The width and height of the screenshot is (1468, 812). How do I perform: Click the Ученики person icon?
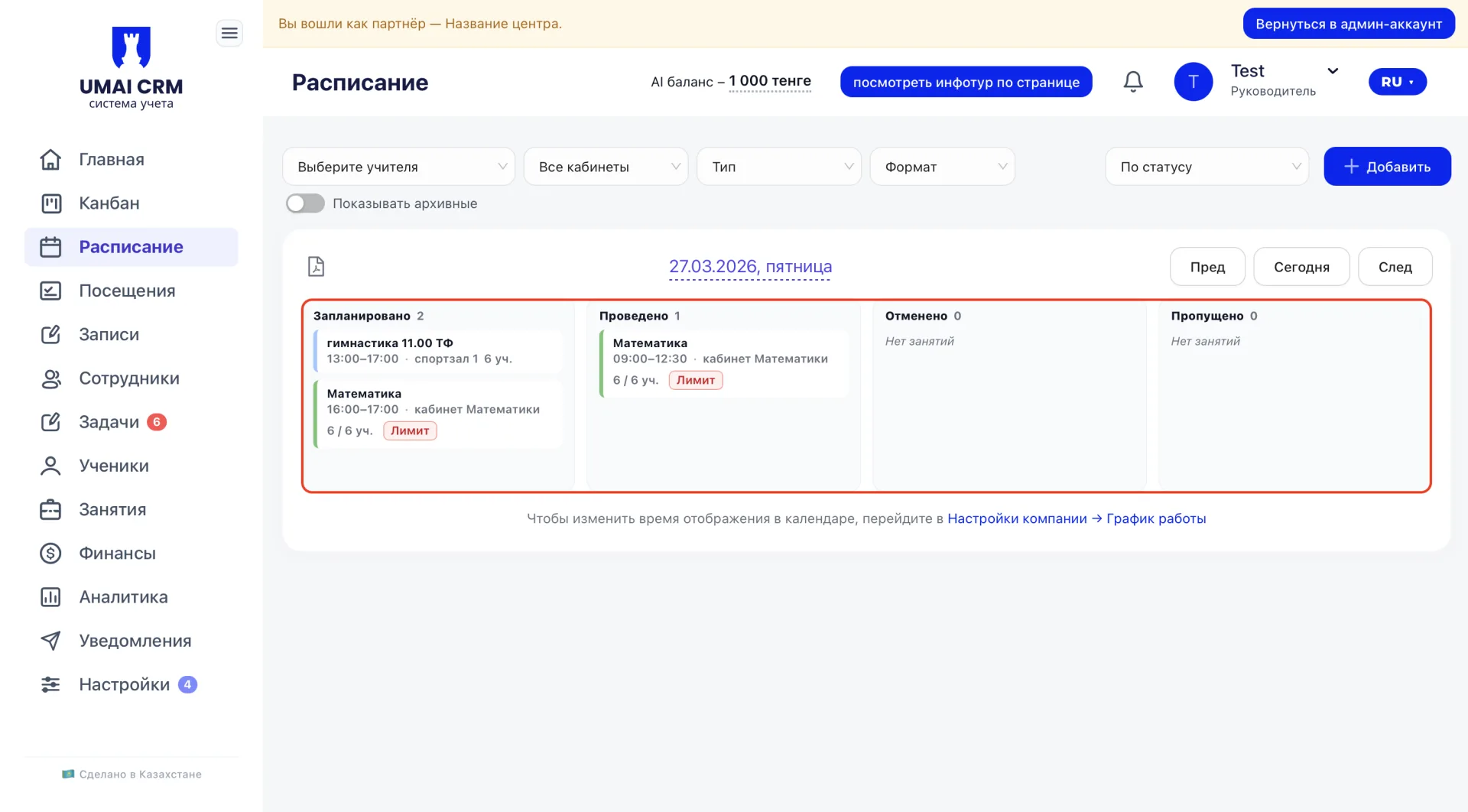click(x=50, y=466)
